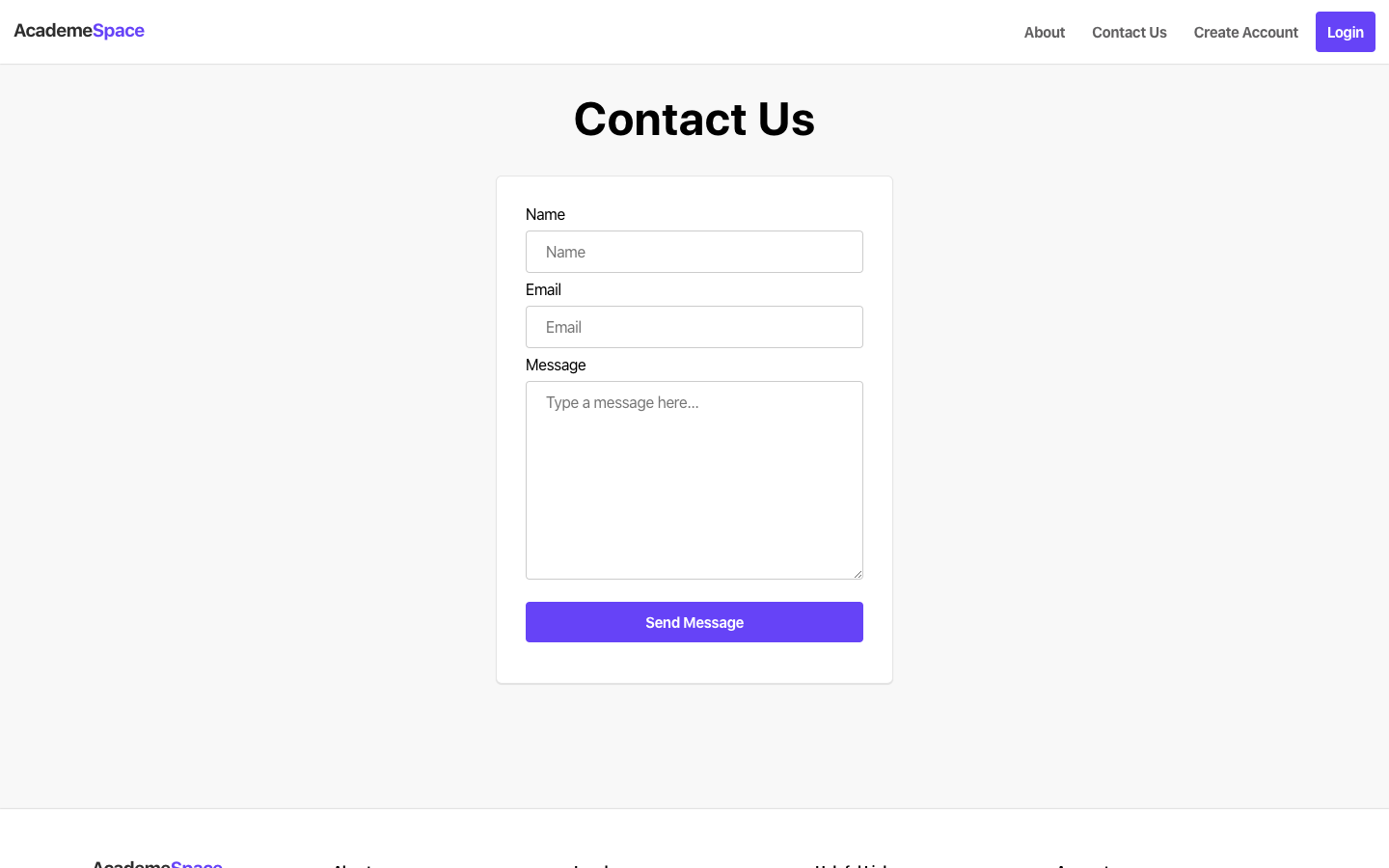
Task: Click the footer Helpful Links column heading
Action: [x=852, y=864]
